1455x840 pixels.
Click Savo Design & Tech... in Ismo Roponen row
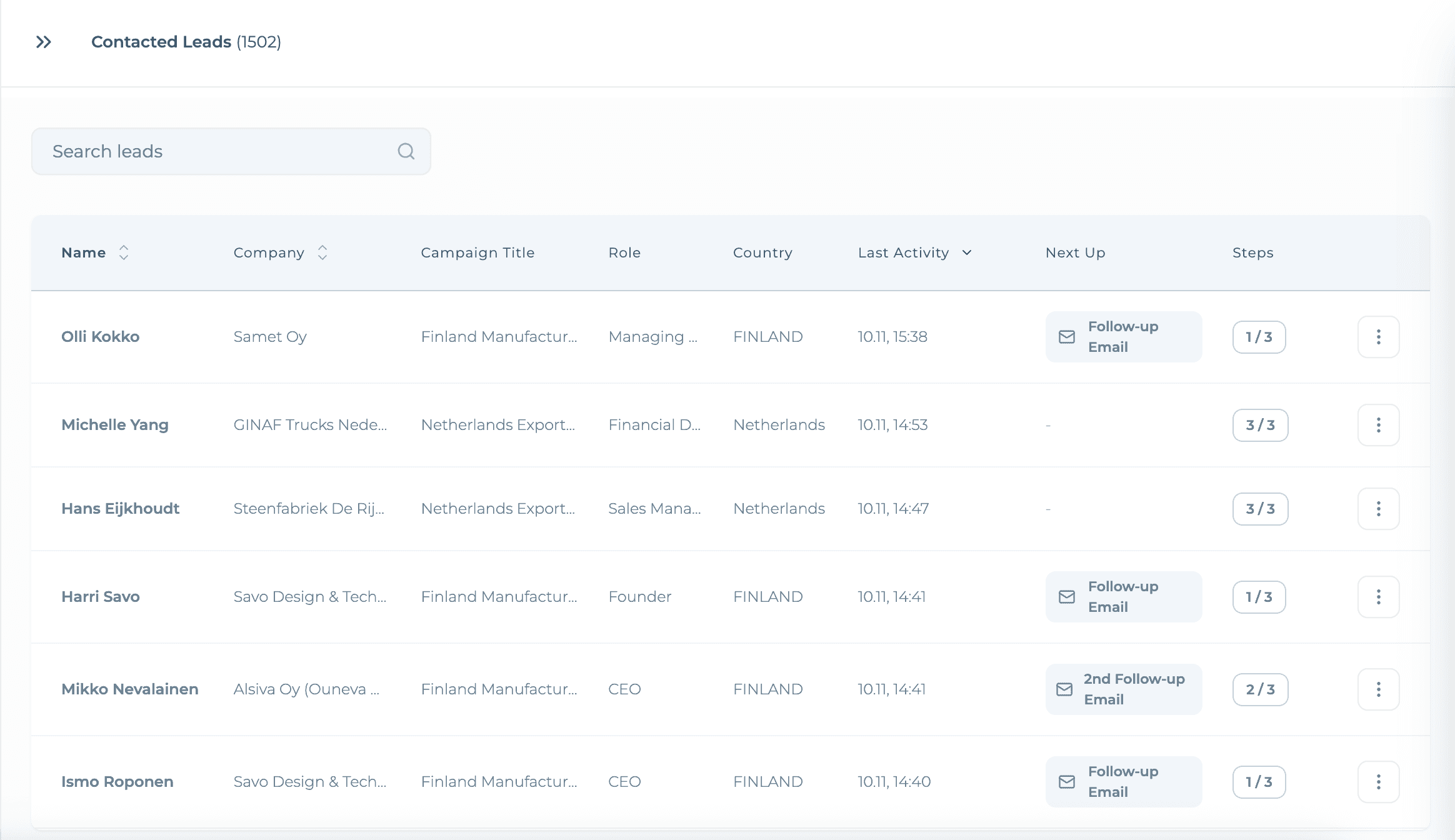click(x=310, y=782)
